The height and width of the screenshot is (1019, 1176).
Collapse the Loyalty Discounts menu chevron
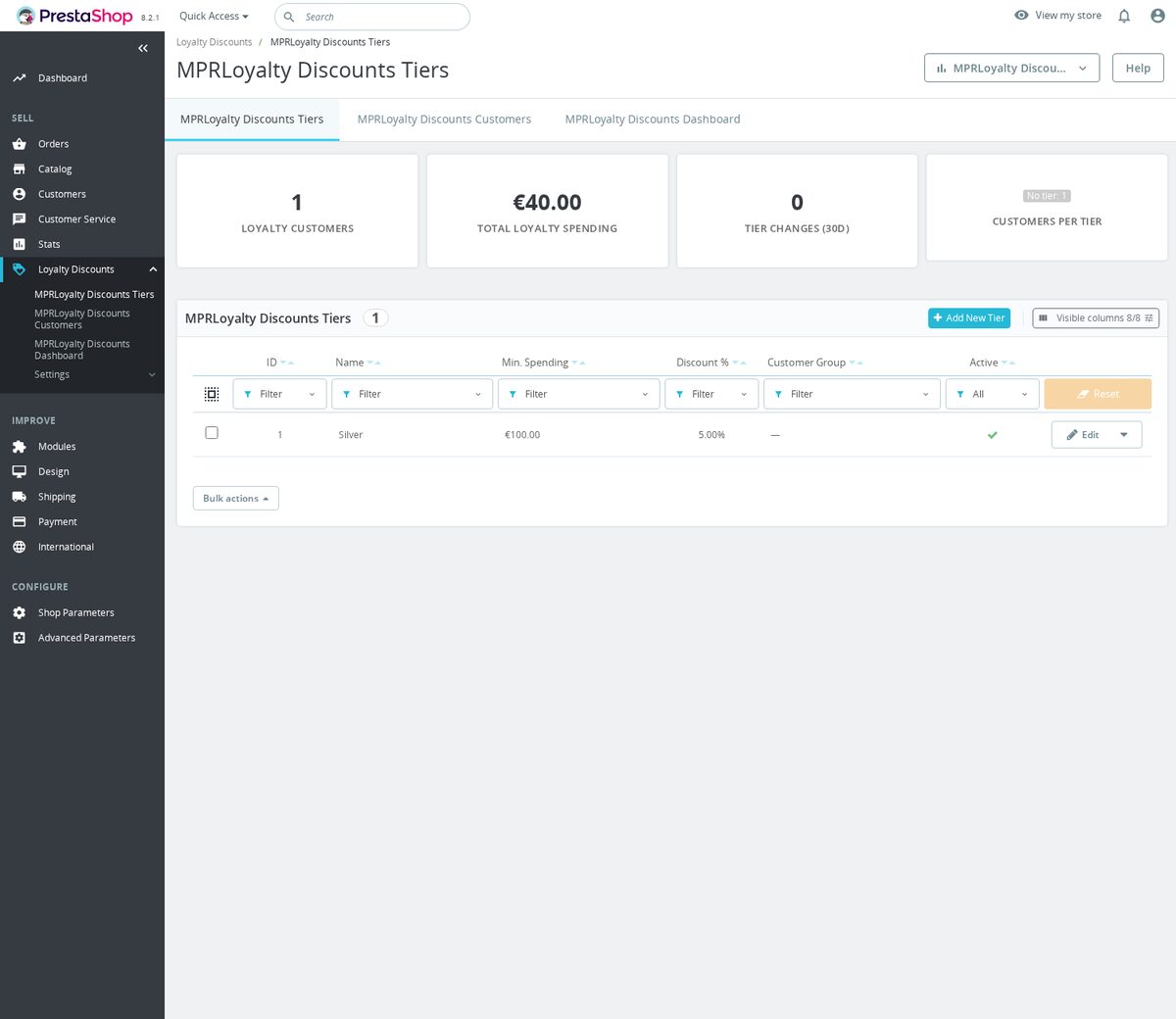pos(153,269)
